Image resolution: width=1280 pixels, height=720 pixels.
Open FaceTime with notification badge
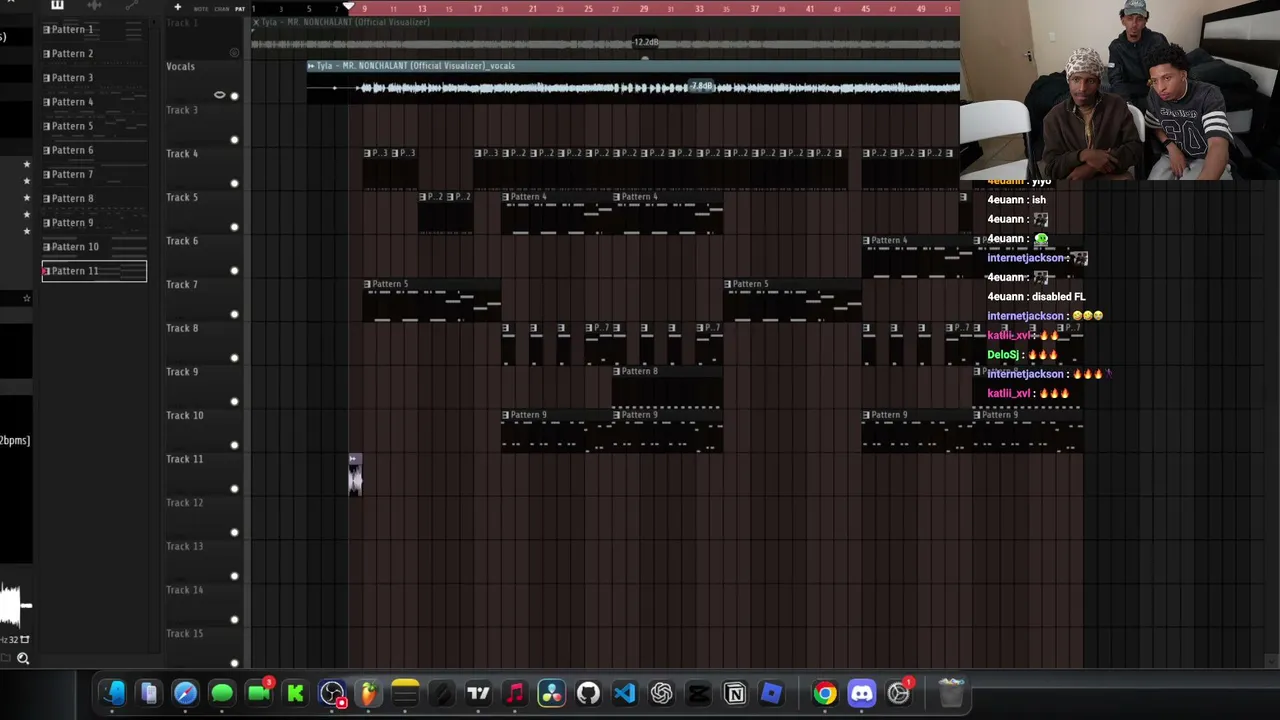[x=259, y=692]
